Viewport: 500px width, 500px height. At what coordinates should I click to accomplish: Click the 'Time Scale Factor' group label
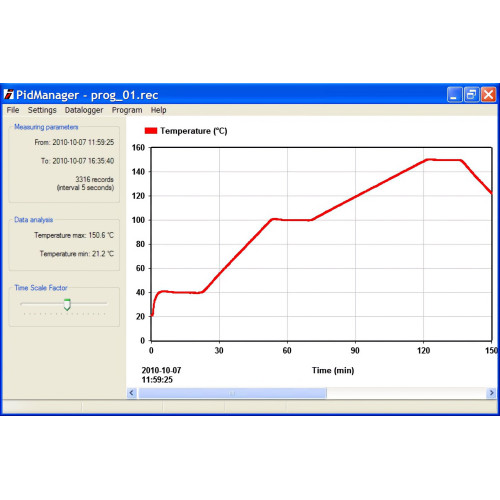pyautogui.click(x=41, y=288)
